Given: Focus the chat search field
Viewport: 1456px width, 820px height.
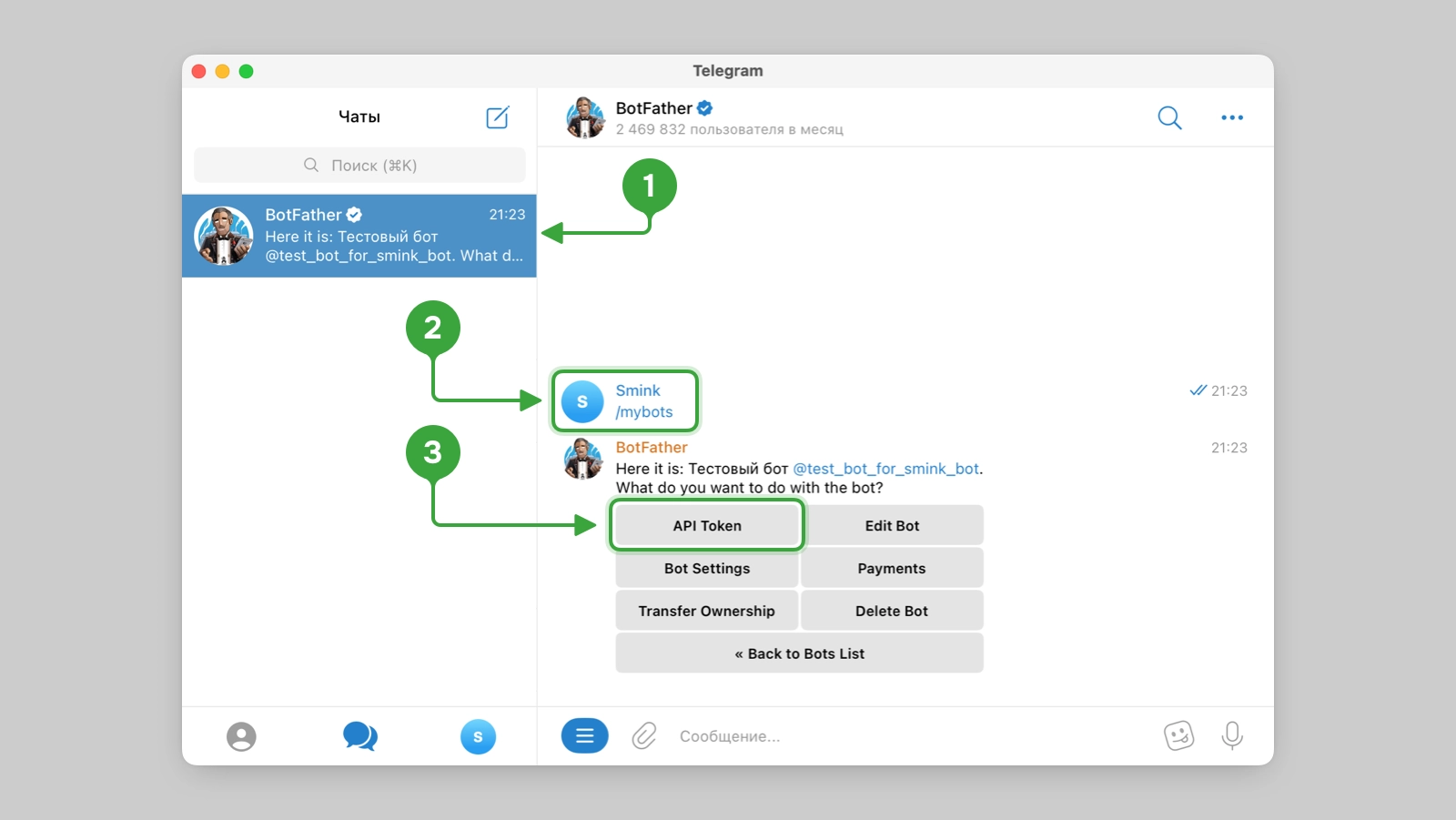Looking at the screenshot, I should (359, 165).
